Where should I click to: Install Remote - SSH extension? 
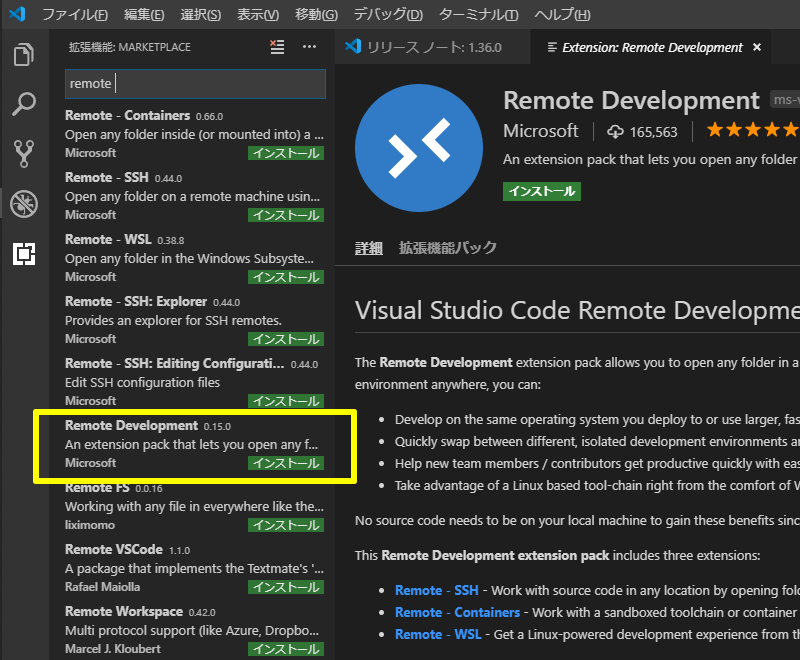click(286, 215)
